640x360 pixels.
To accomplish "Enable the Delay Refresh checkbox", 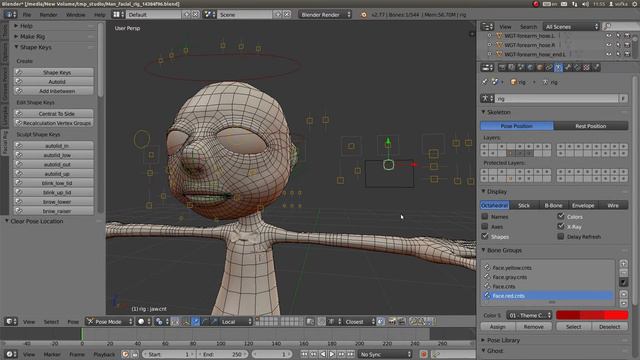I will pos(561,236).
